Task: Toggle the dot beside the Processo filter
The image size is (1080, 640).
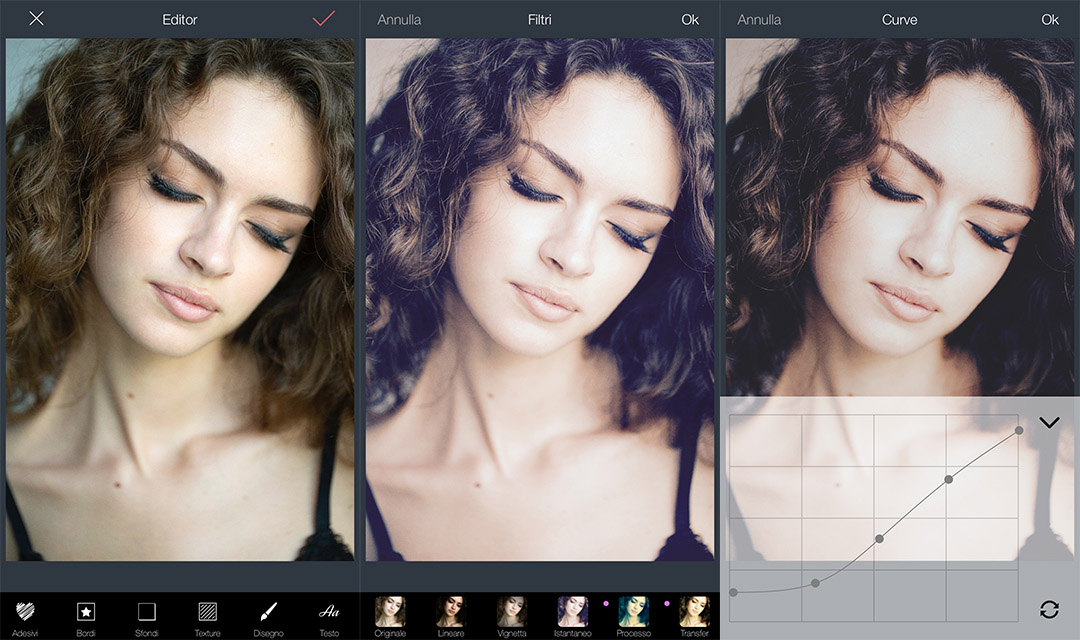Action: [x=665, y=603]
